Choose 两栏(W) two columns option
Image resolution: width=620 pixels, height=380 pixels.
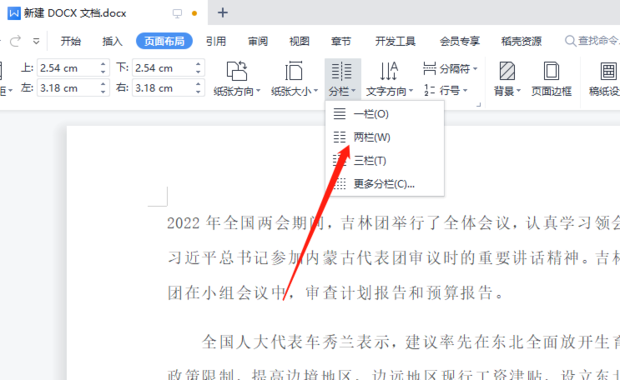pos(384,137)
